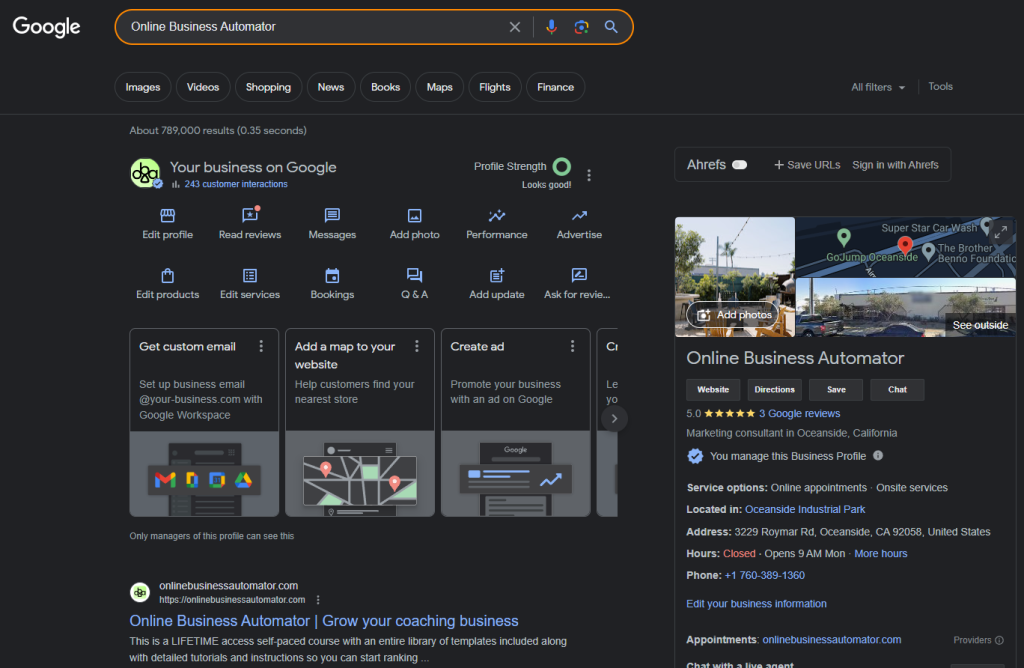Go to Google homepage logo
Viewport: 1024px width, 668px height.
[x=46, y=27]
